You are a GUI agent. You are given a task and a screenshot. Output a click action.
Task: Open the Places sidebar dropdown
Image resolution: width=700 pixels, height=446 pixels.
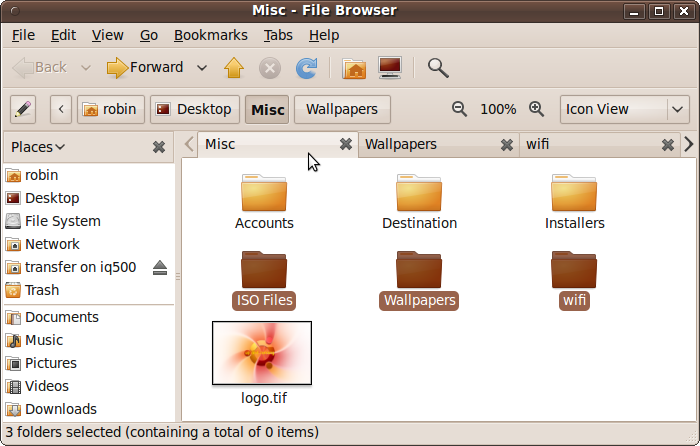pyautogui.click(x=38, y=147)
